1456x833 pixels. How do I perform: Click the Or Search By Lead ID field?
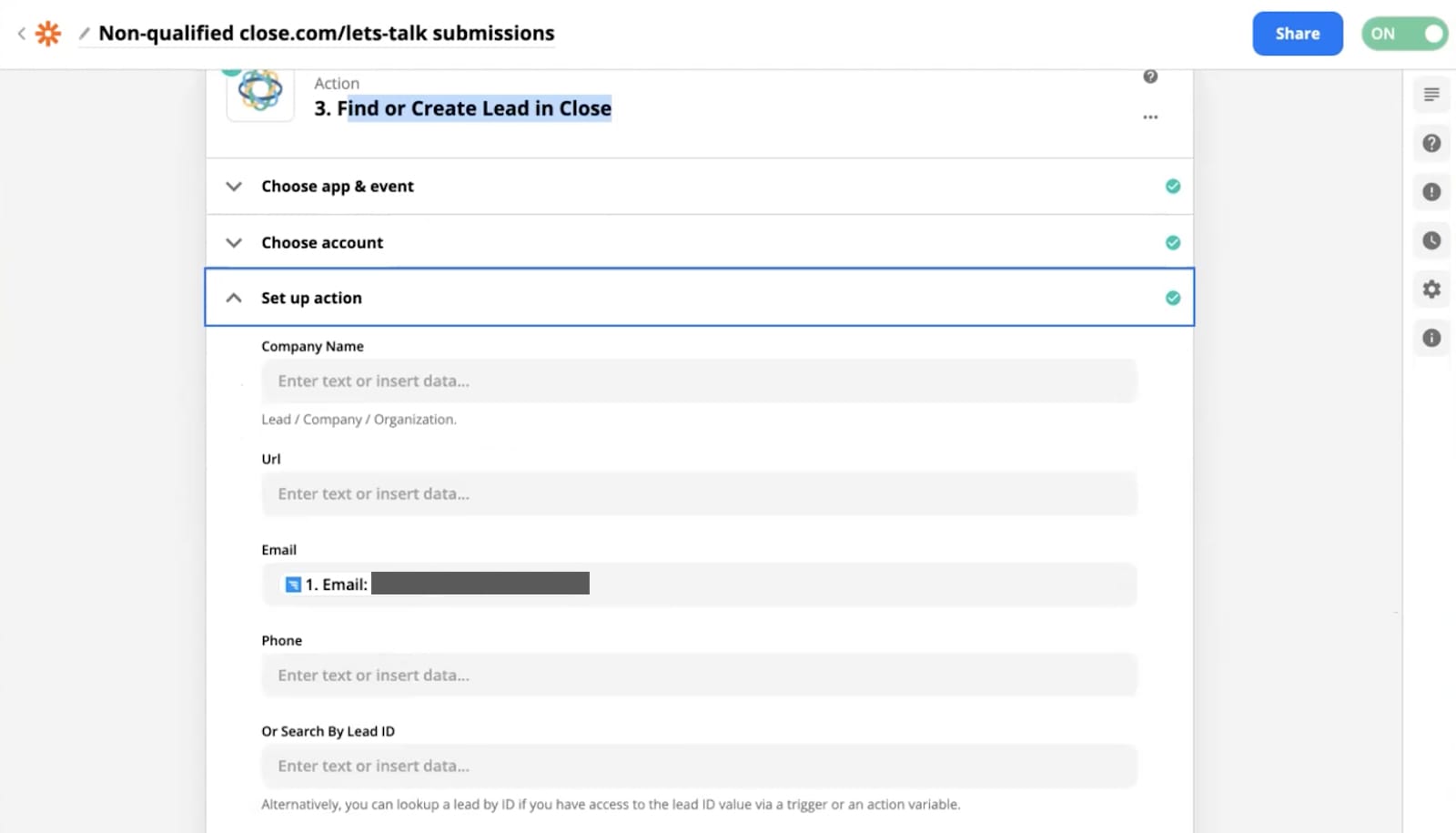pos(699,767)
